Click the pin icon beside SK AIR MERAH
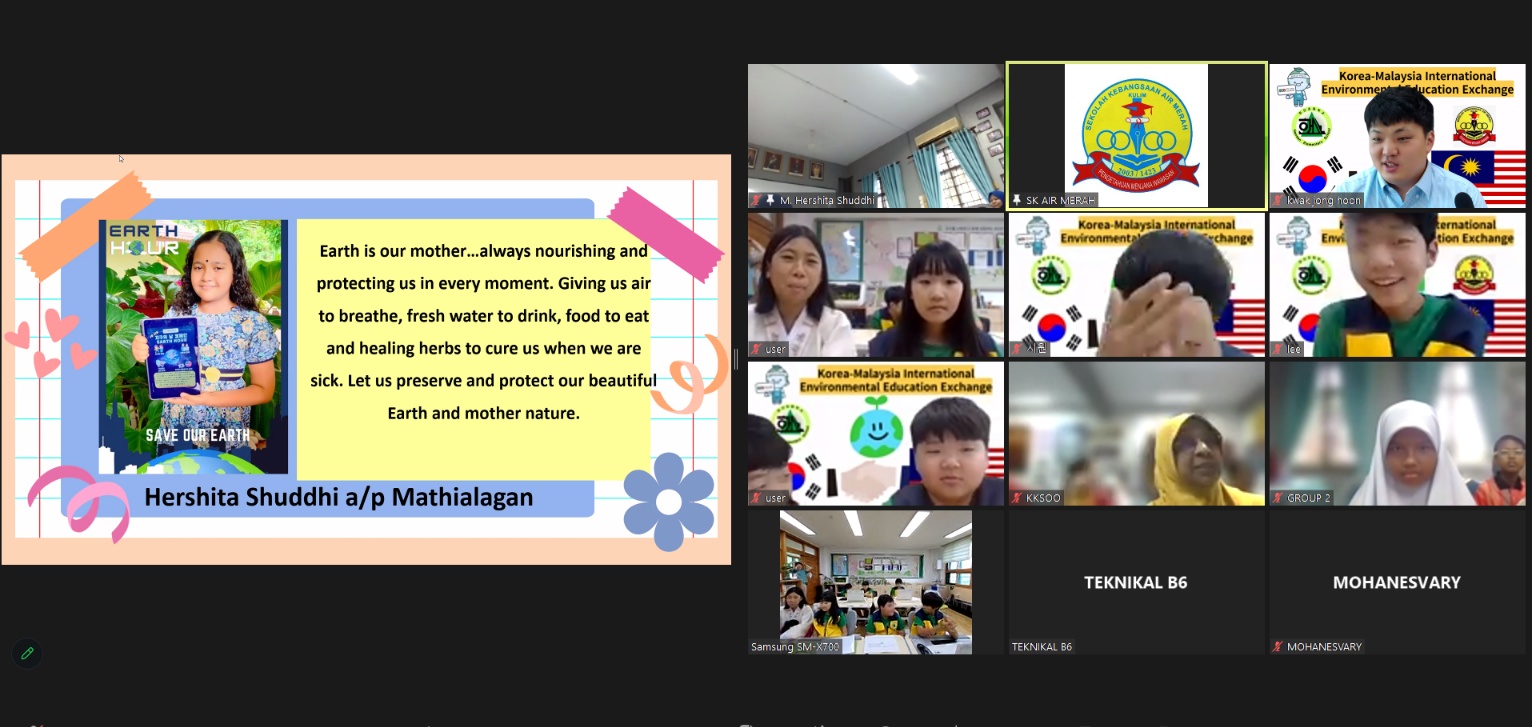1532x727 pixels. coord(1017,200)
